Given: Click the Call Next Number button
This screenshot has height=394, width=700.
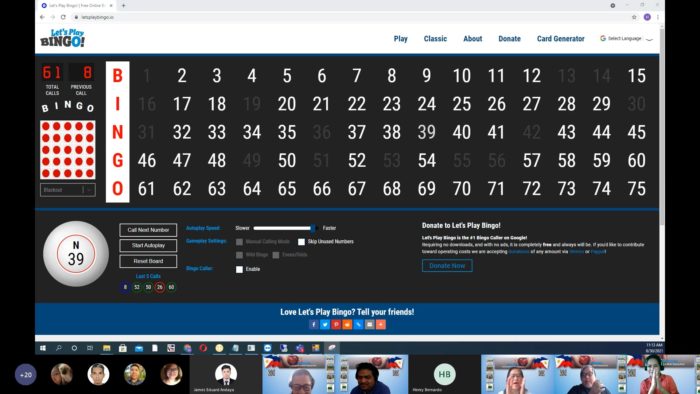Looking at the screenshot, I should point(148,230).
